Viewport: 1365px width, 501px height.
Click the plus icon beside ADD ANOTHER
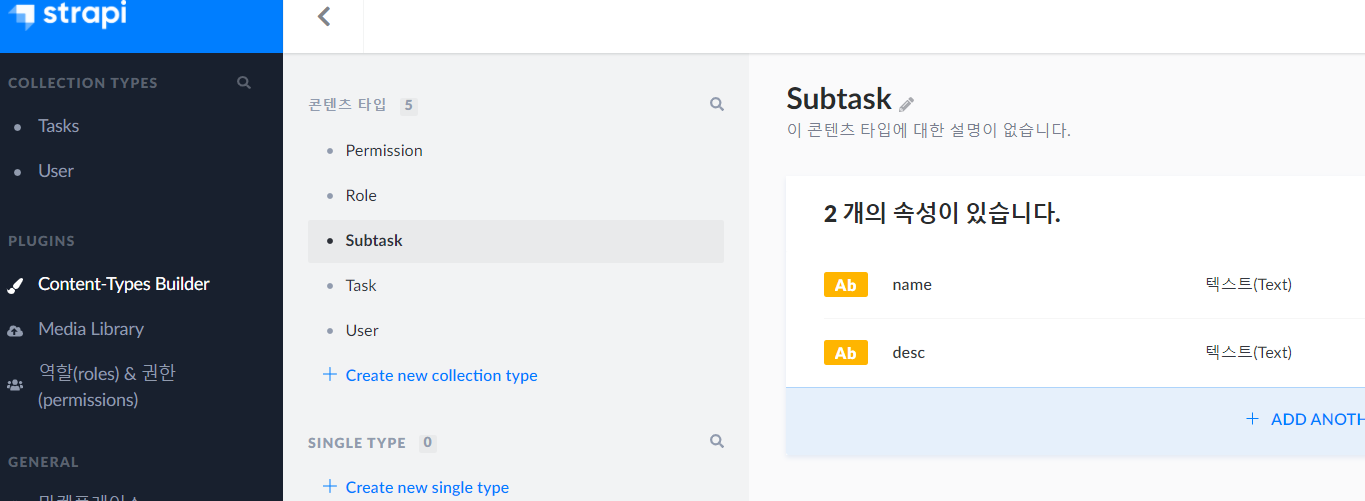pos(1252,419)
